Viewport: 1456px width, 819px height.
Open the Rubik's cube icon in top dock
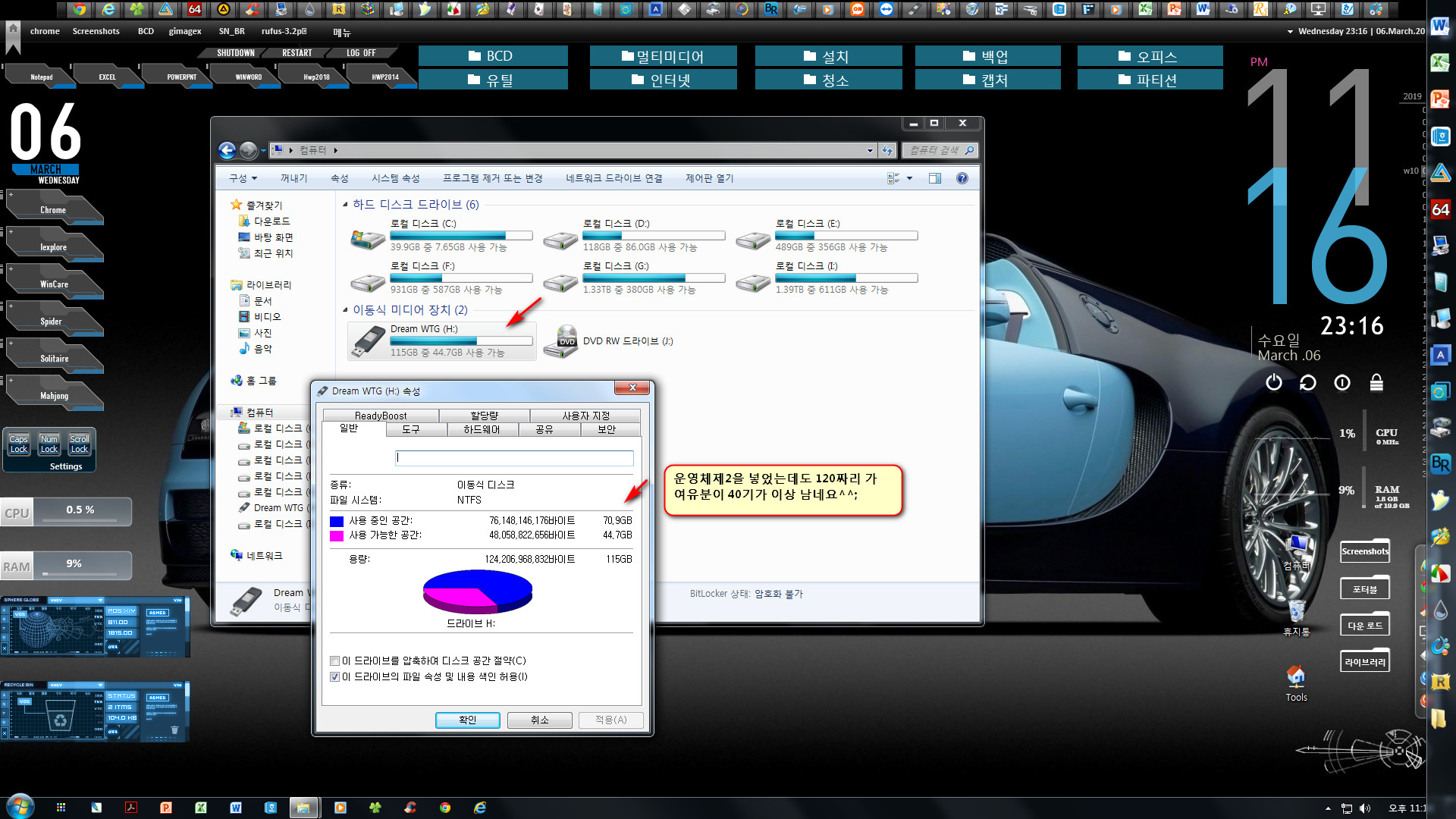(x=368, y=9)
